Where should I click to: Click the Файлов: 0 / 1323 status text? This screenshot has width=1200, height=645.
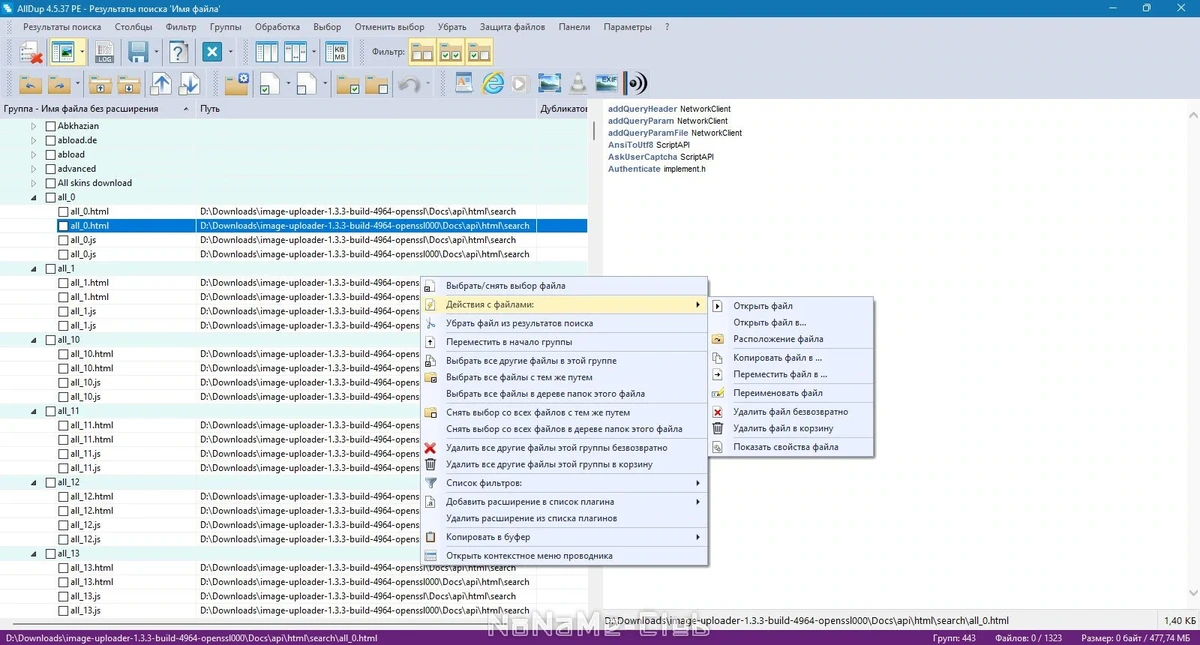(x=1028, y=637)
